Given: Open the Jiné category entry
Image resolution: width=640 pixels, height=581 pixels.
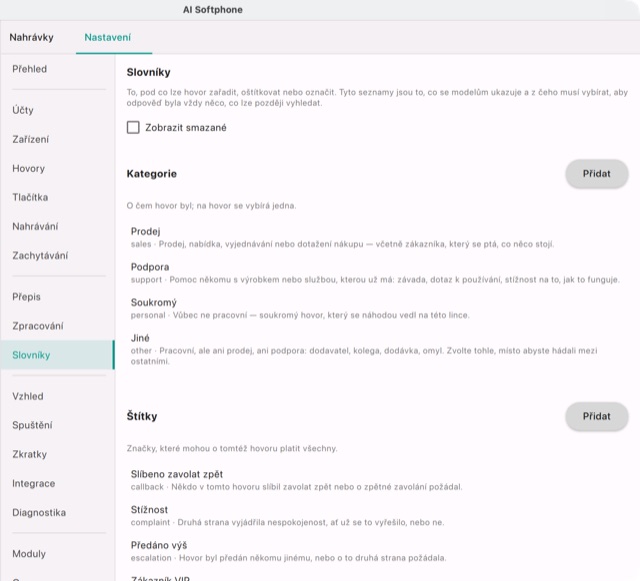Looking at the screenshot, I should pyautogui.click(x=378, y=349).
